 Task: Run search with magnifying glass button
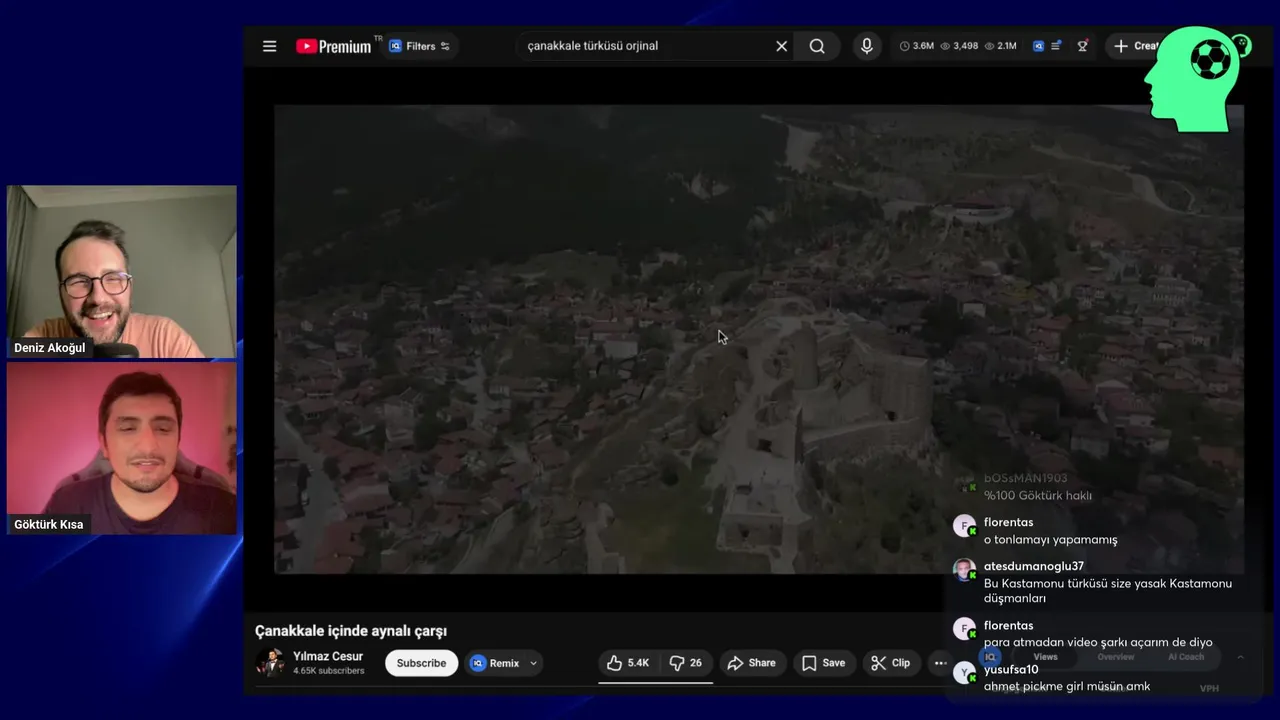pos(817,46)
